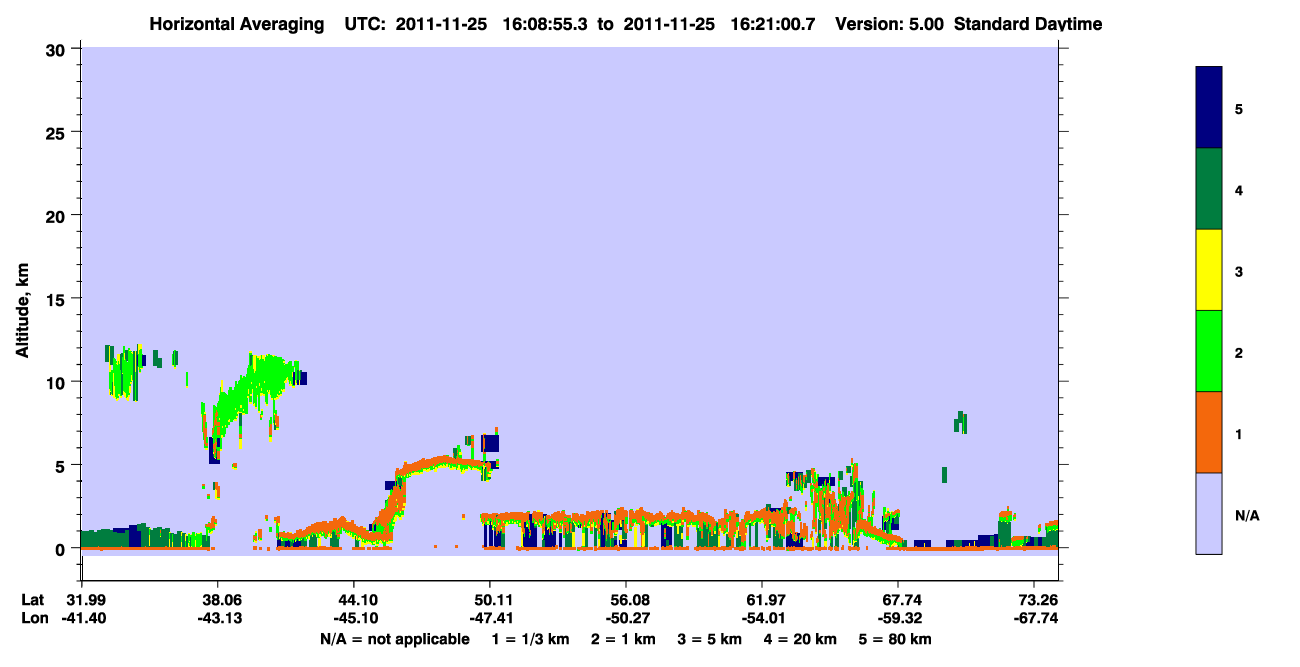
Task: Click the '4 = 20 km' legend note
Action: point(798,639)
